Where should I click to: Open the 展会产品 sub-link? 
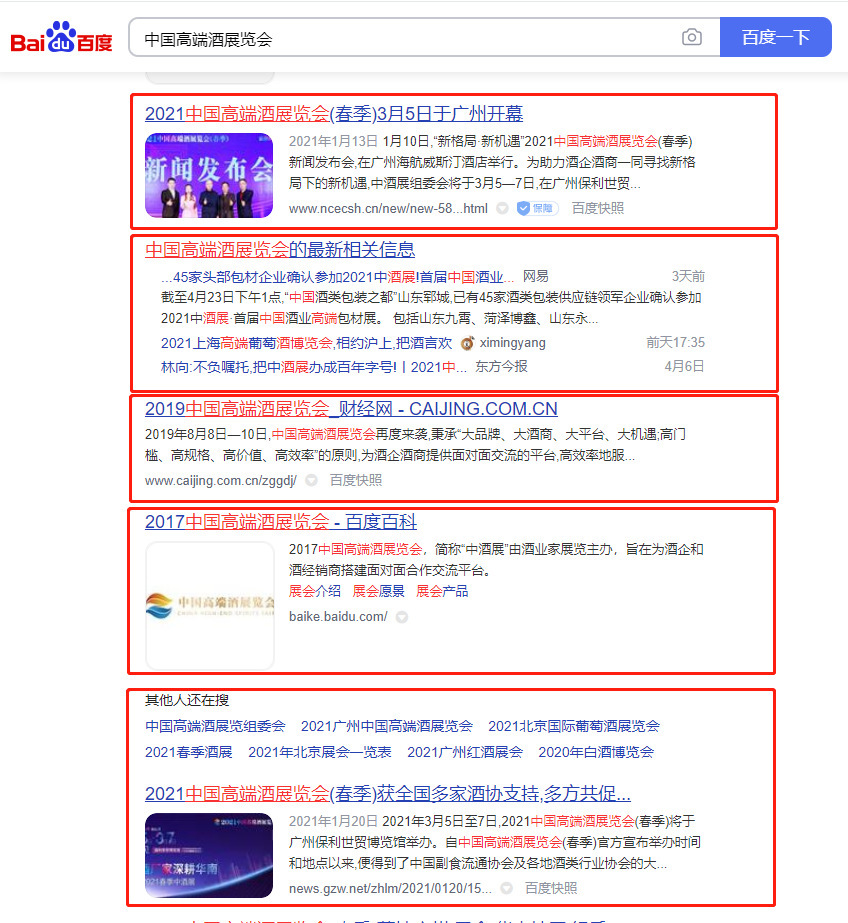point(442,591)
